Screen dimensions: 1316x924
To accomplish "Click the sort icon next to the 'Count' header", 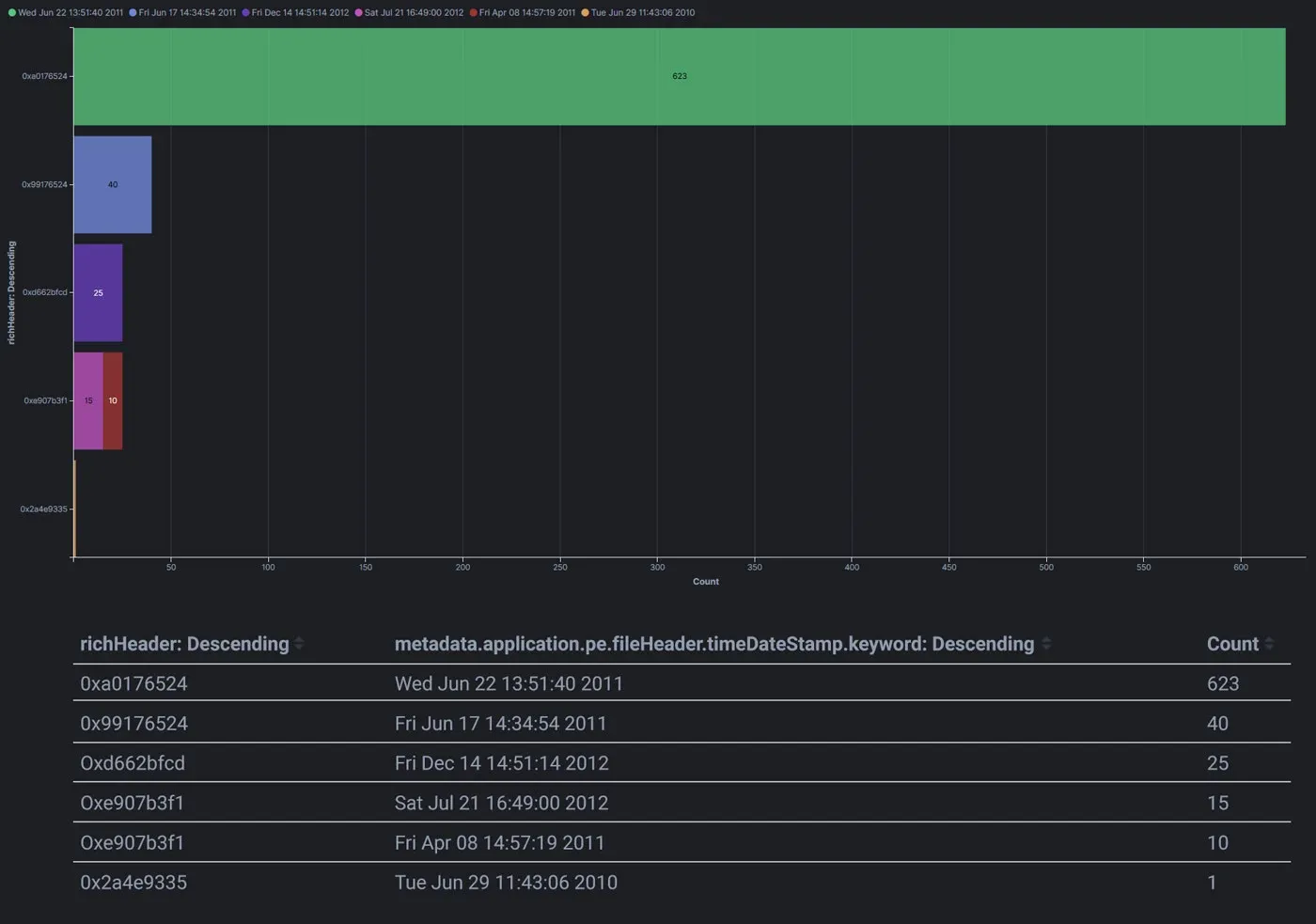I will click(x=1269, y=643).
